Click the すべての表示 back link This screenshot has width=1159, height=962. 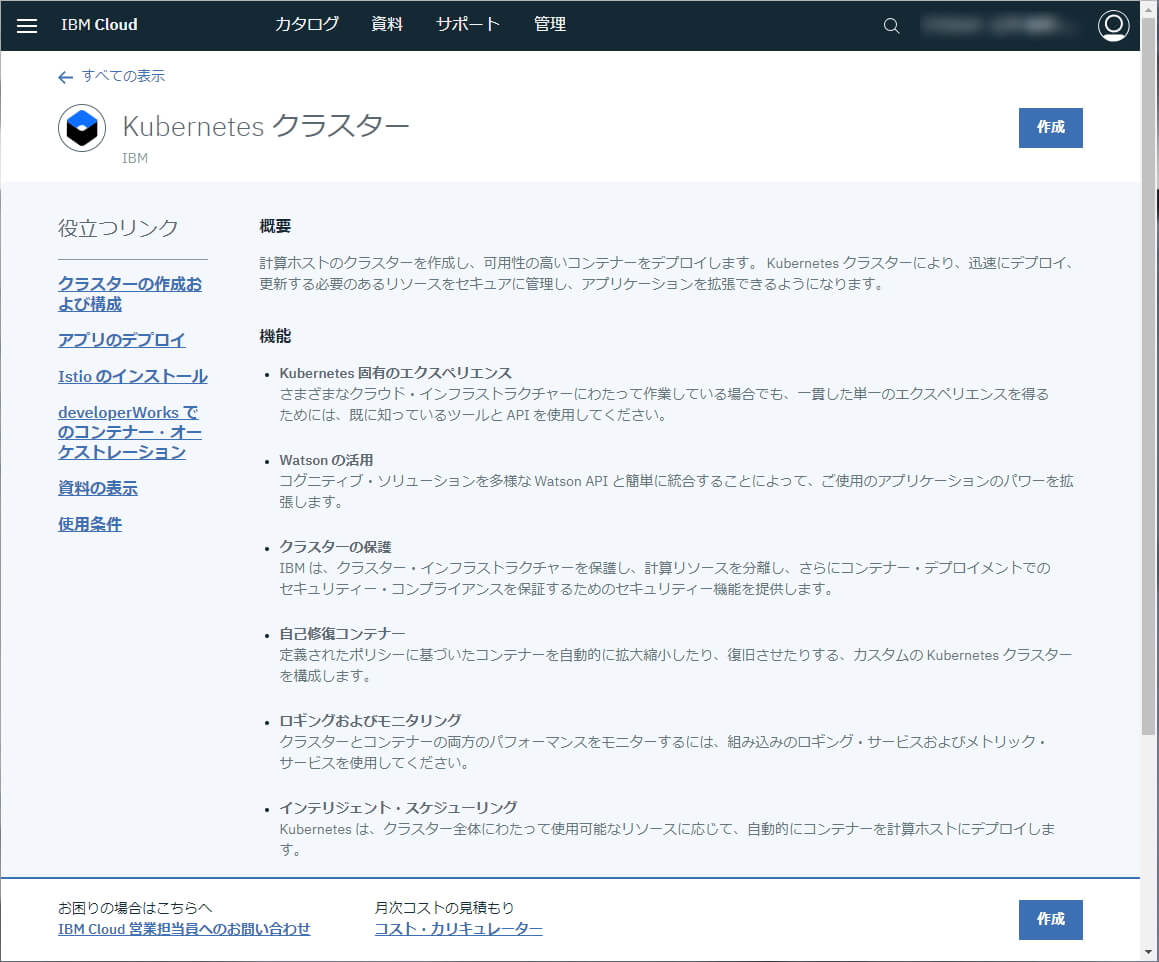pos(123,76)
